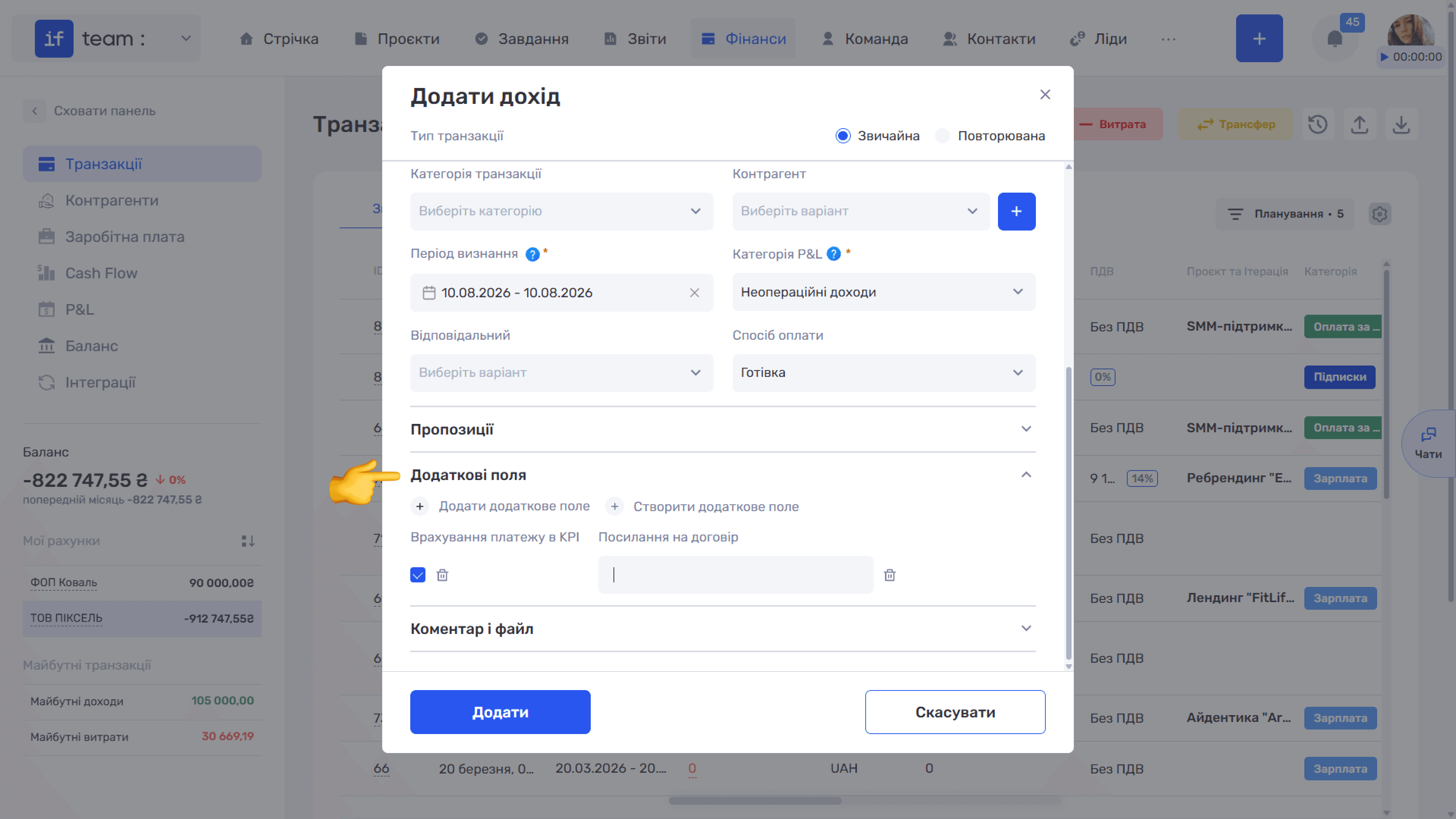Open Баланс in sidebar
Viewport: 1456px width, 819px height.
click(142, 346)
